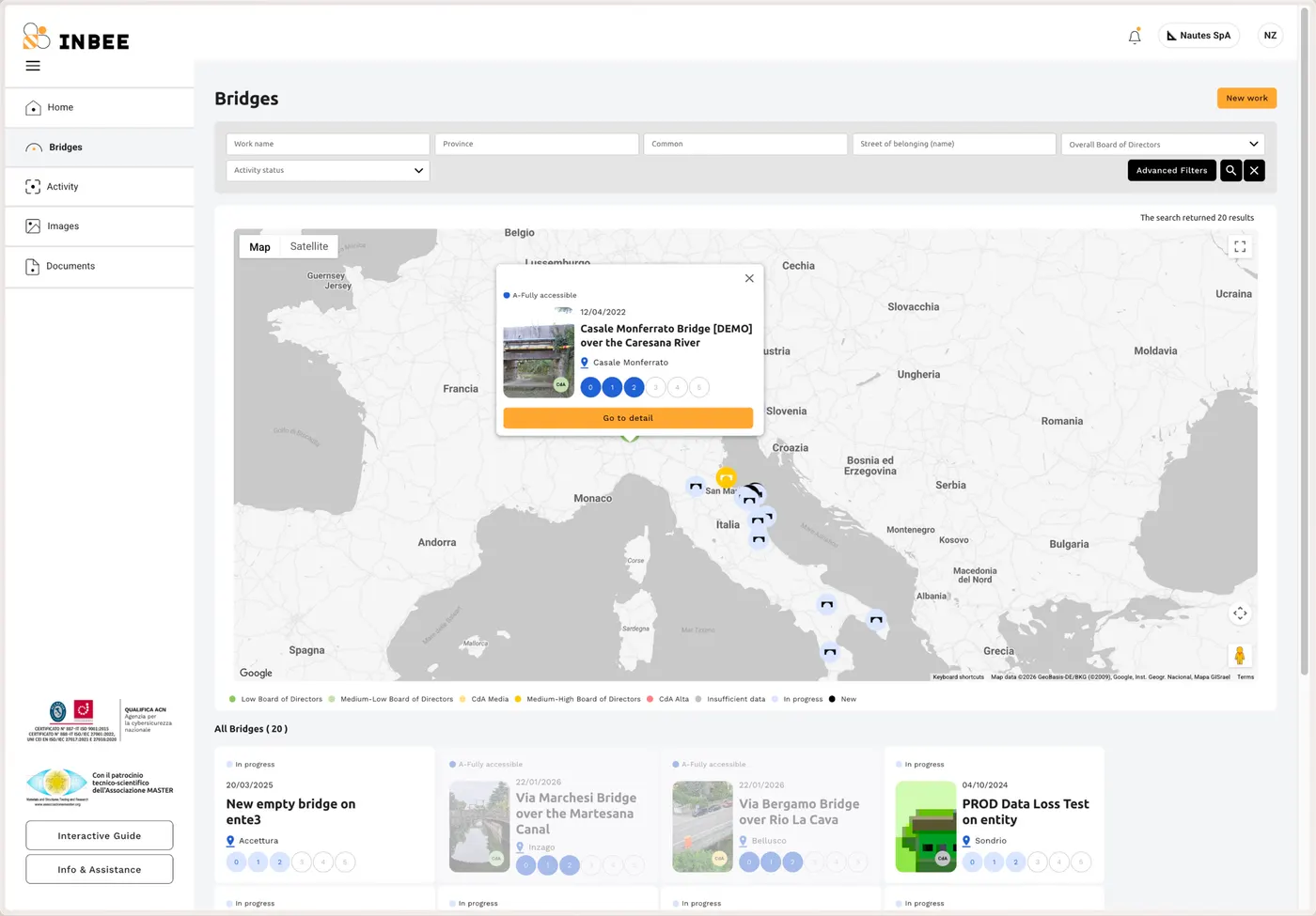Click the Work name input field

pyautogui.click(x=328, y=144)
